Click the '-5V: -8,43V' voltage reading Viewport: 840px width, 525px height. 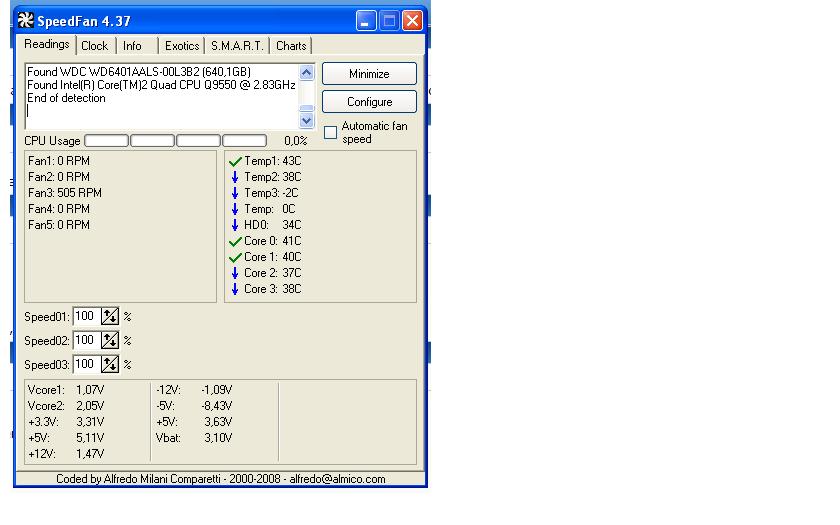[194, 406]
